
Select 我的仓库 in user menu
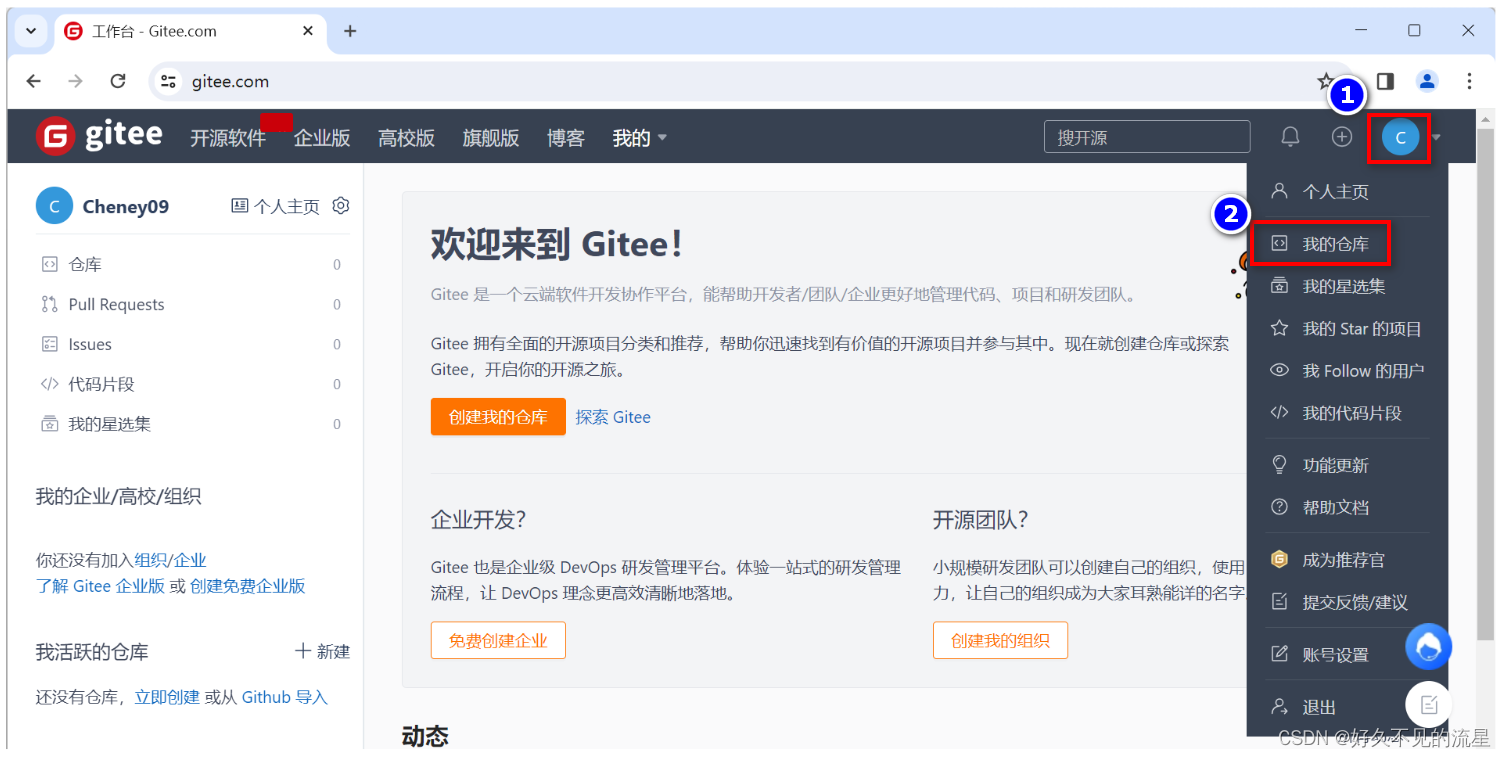tap(1347, 243)
